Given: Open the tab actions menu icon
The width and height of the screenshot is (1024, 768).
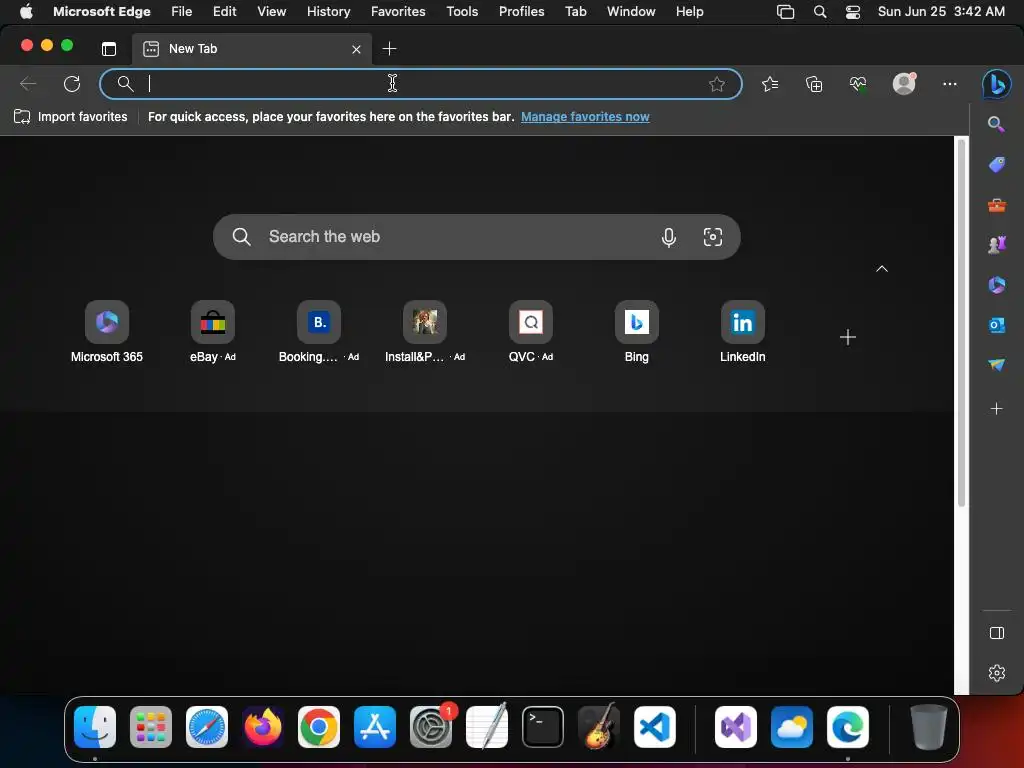Looking at the screenshot, I should pyautogui.click(x=109, y=49).
